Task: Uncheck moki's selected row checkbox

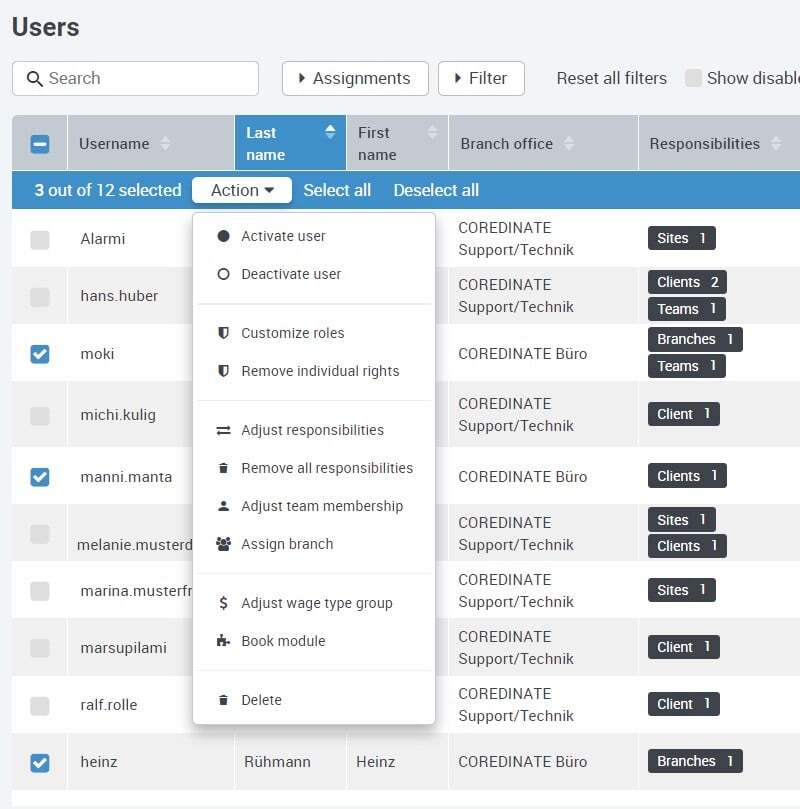Action: pyautogui.click(x=39, y=354)
